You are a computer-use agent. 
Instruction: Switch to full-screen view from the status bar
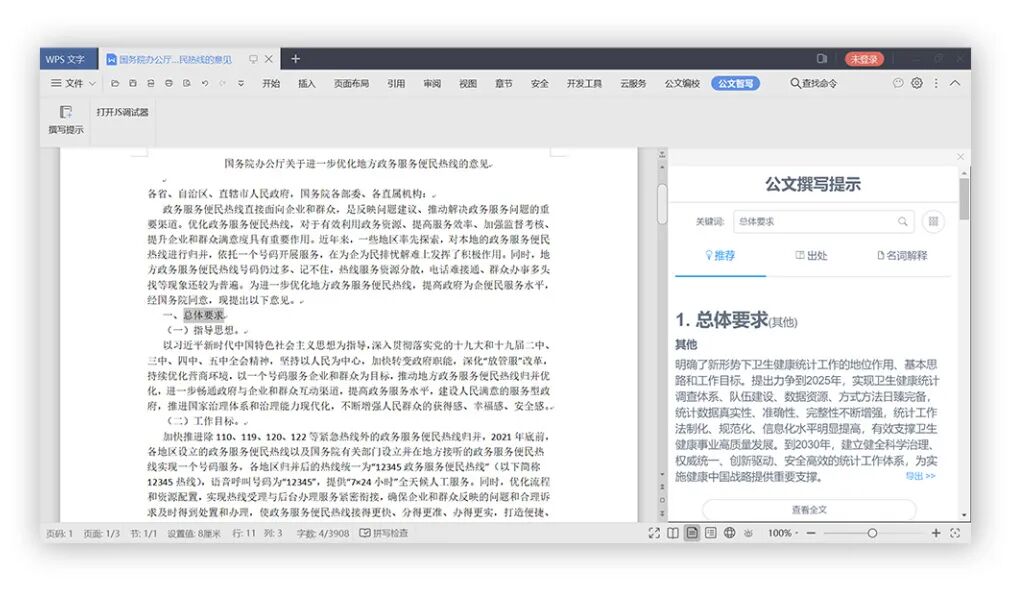point(654,534)
